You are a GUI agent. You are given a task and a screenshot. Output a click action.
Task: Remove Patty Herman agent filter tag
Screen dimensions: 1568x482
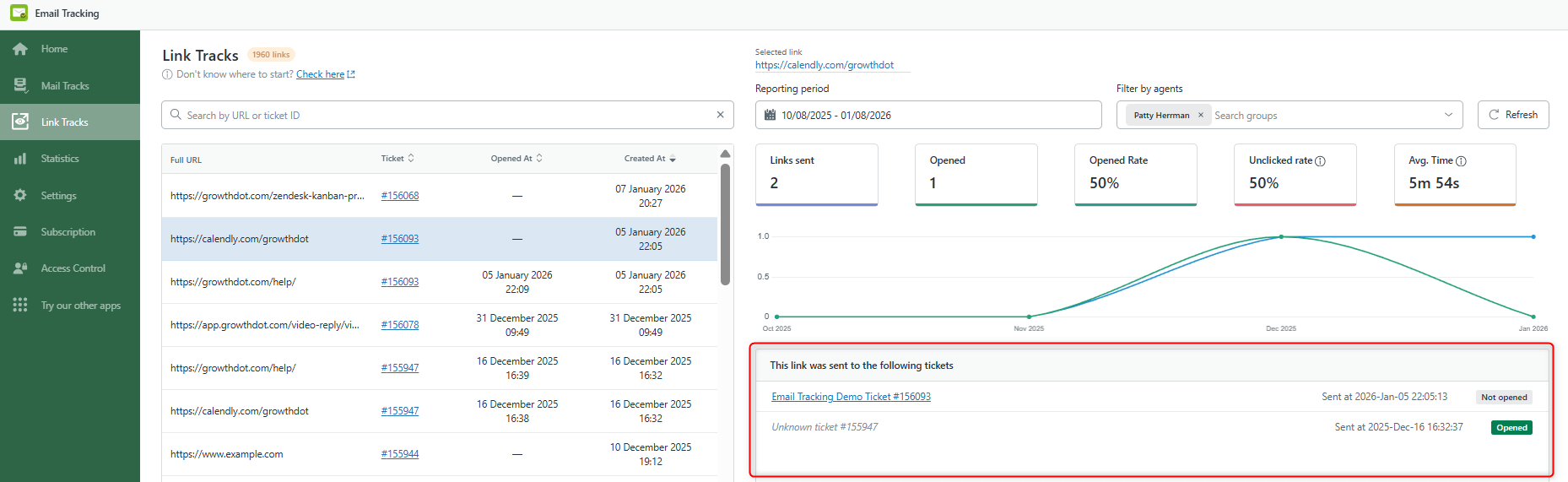pyautogui.click(x=1200, y=116)
